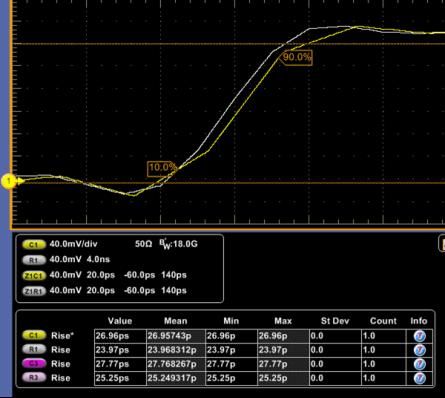Screen dimensions: 445x398
Task: Open info for C1 Rise measurement
Action: click(419, 336)
